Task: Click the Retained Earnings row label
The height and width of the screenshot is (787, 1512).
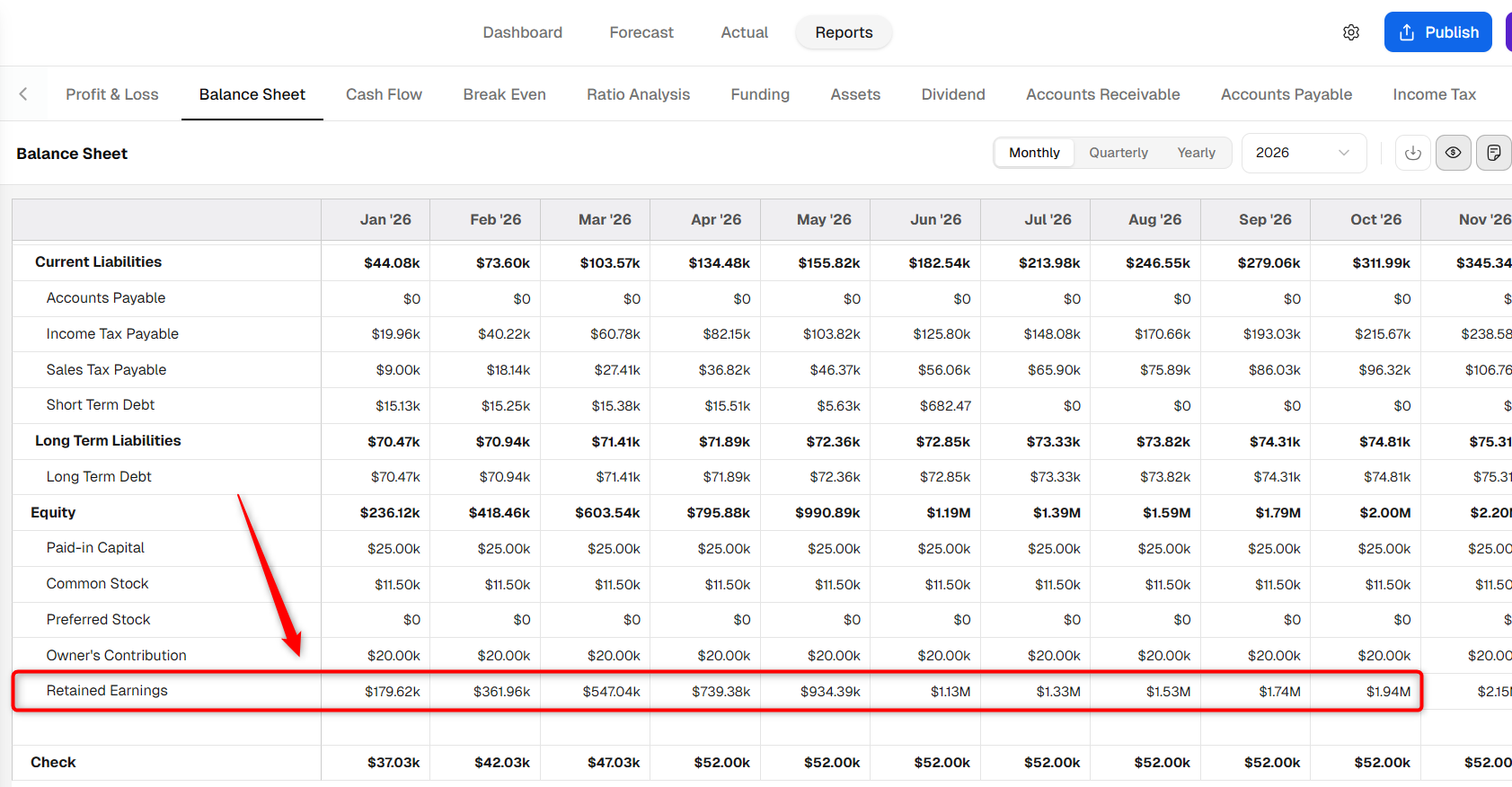Action: (107, 690)
